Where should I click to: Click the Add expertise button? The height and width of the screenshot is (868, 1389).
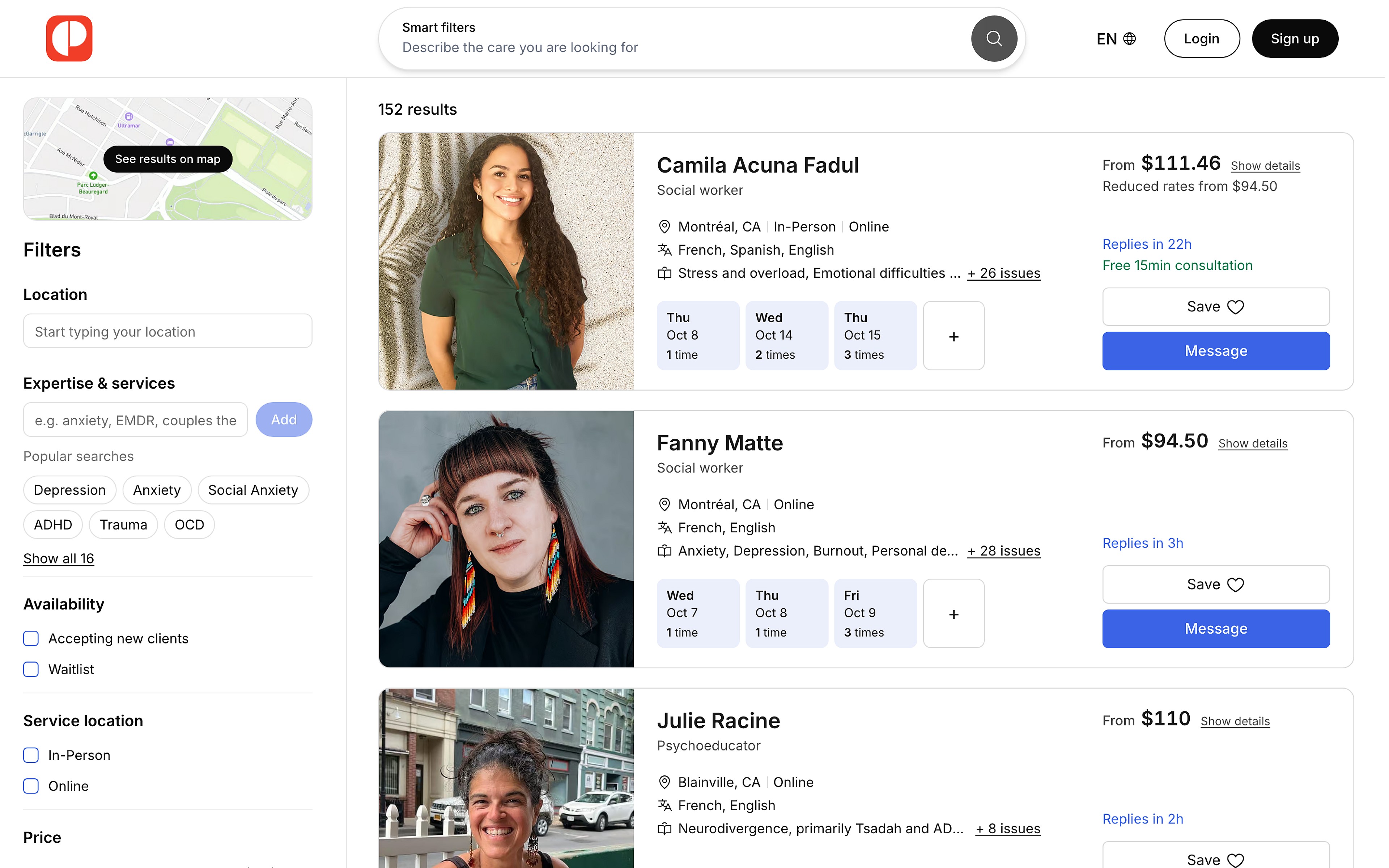(284, 420)
